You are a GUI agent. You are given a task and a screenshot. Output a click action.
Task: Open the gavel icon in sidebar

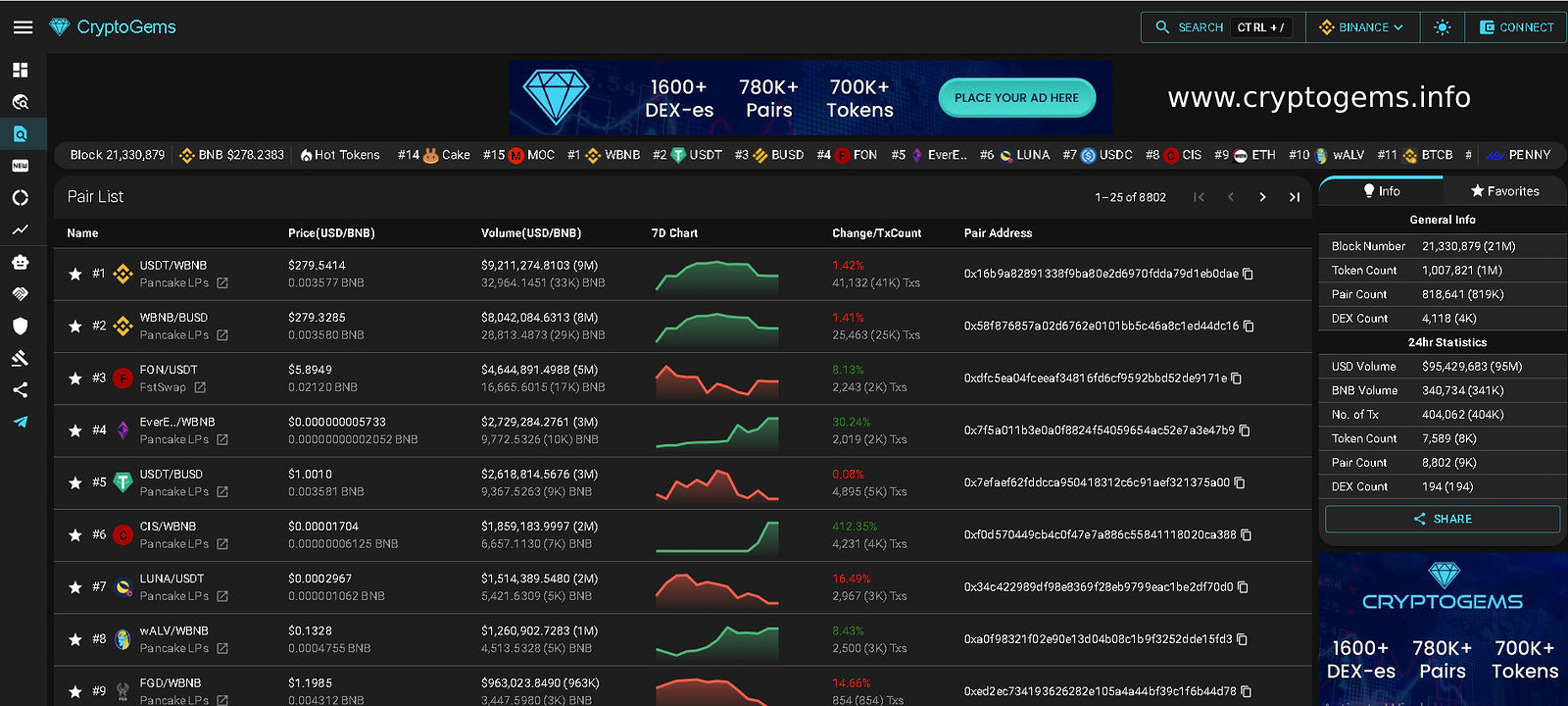click(21, 358)
